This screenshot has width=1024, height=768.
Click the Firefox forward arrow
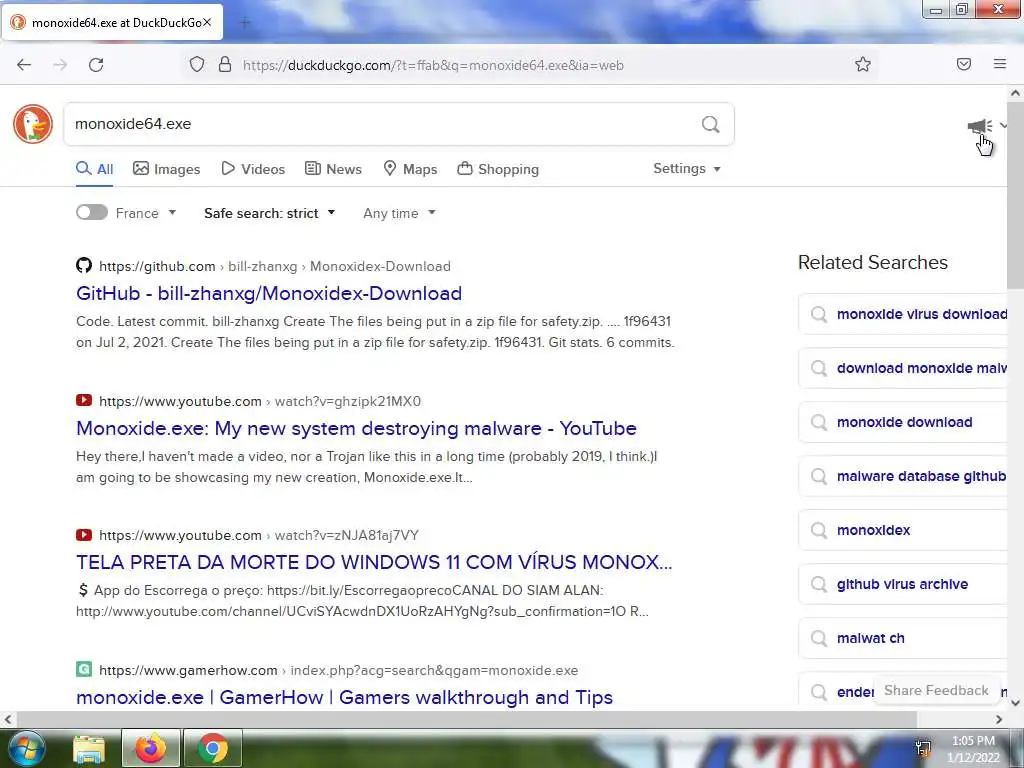[60, 65]
